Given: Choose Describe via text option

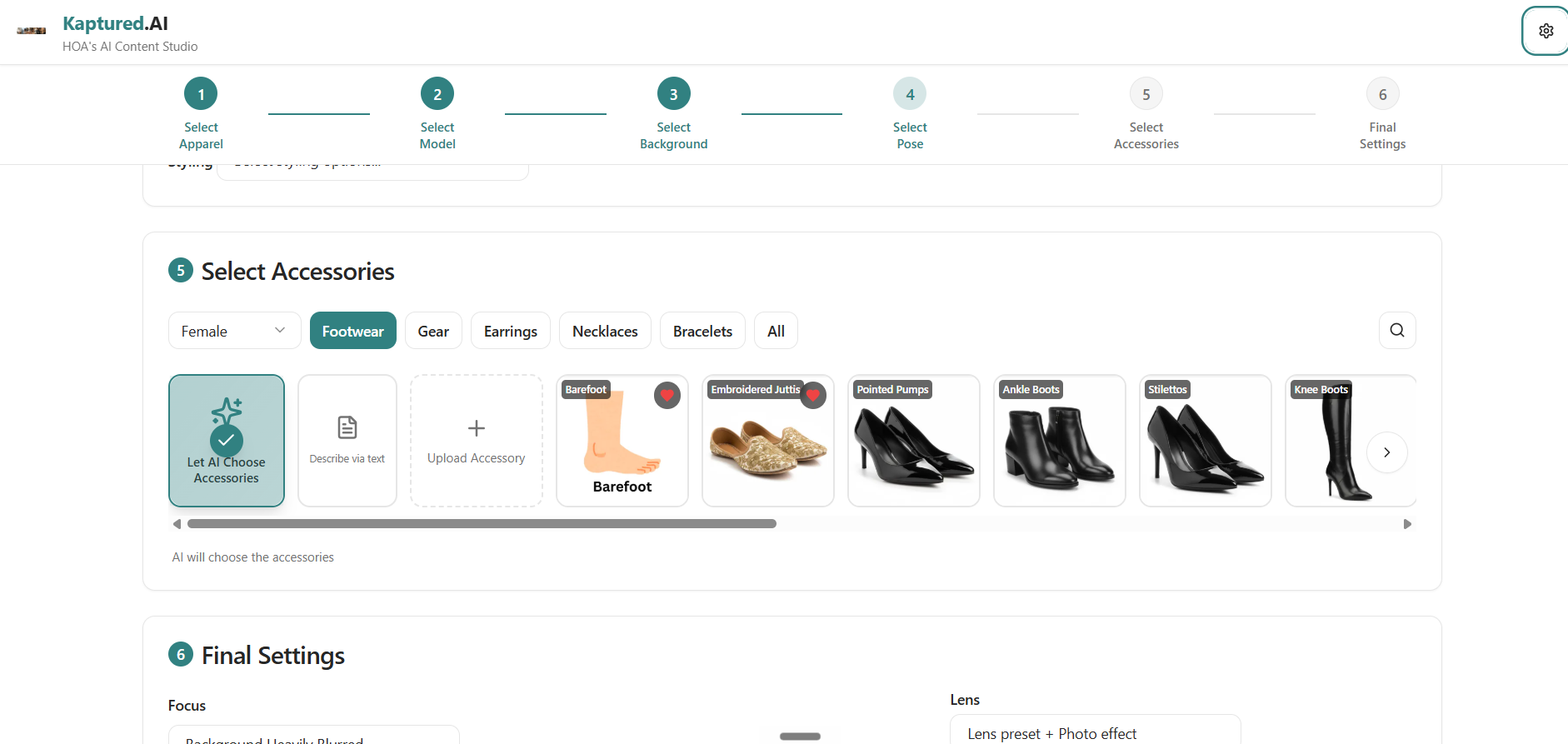Looking at the screenshot, I should click(347, 441).
